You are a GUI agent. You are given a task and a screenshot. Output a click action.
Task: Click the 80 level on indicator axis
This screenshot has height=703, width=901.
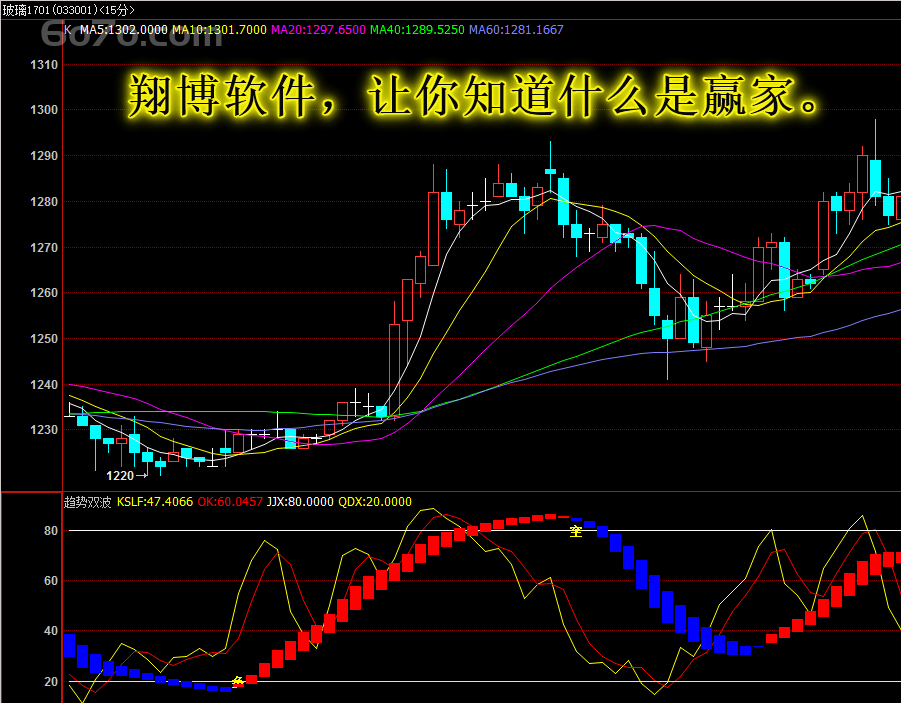pos(51,531)
